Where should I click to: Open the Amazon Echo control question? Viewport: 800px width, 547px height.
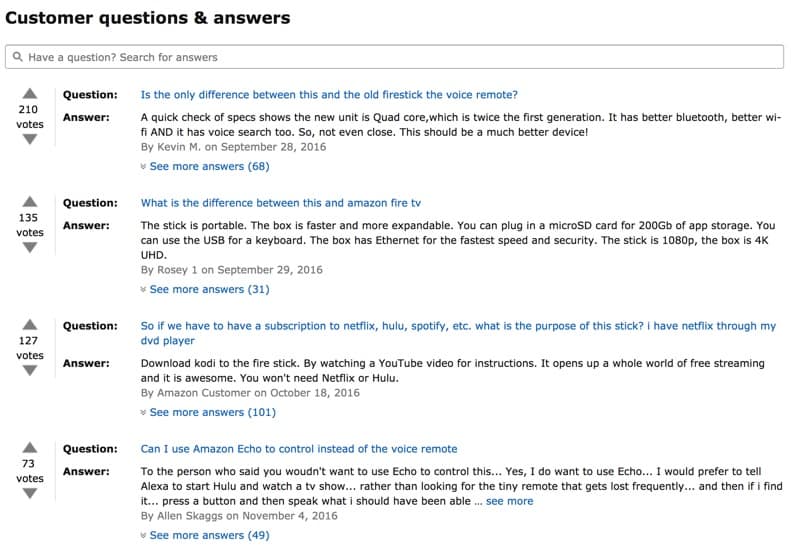point(299,449)
